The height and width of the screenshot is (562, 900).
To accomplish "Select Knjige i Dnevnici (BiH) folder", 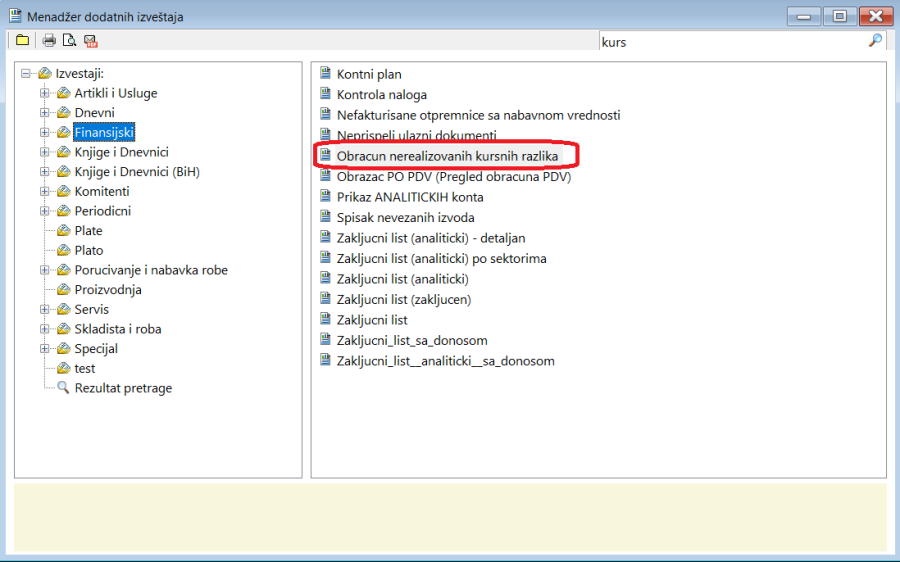I will pos(137,172).
